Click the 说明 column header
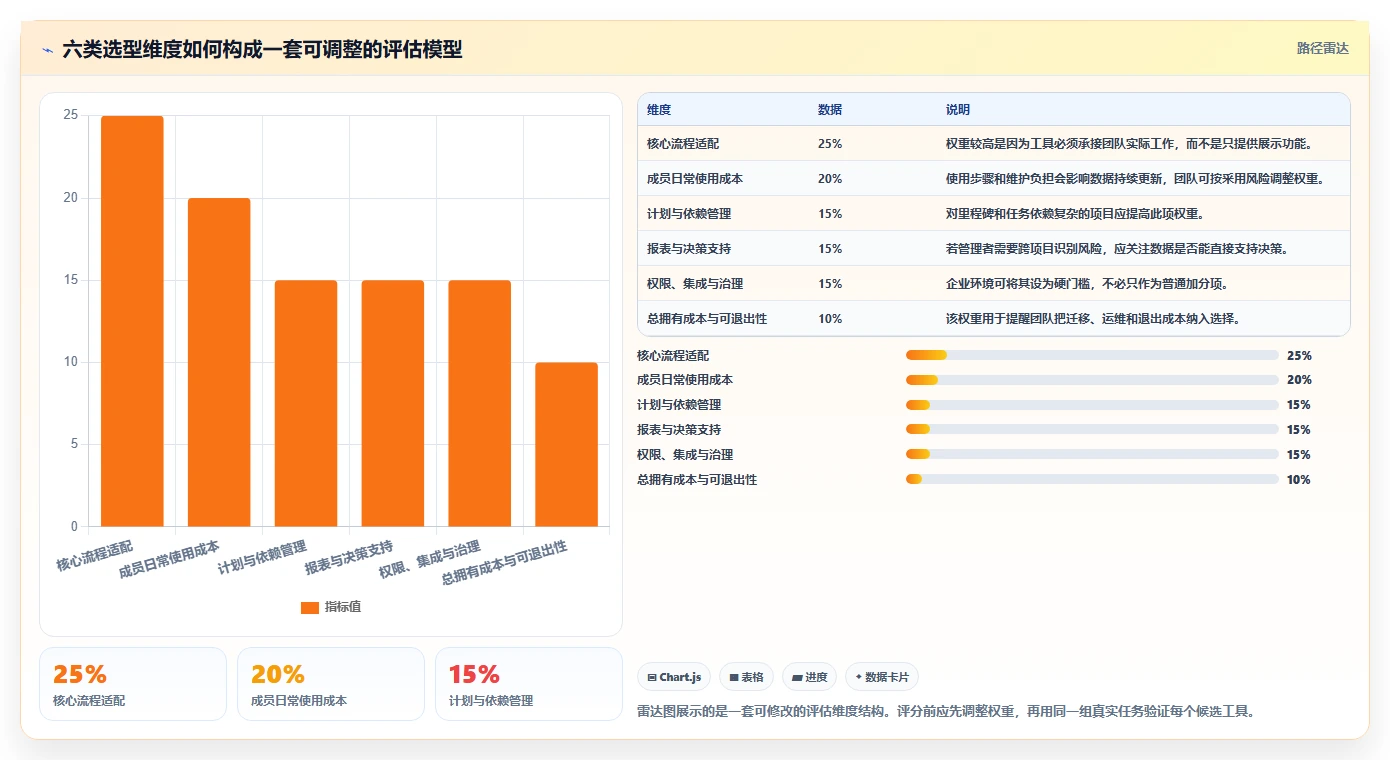This screenshot has height=760, width=1390. point(958,110)
